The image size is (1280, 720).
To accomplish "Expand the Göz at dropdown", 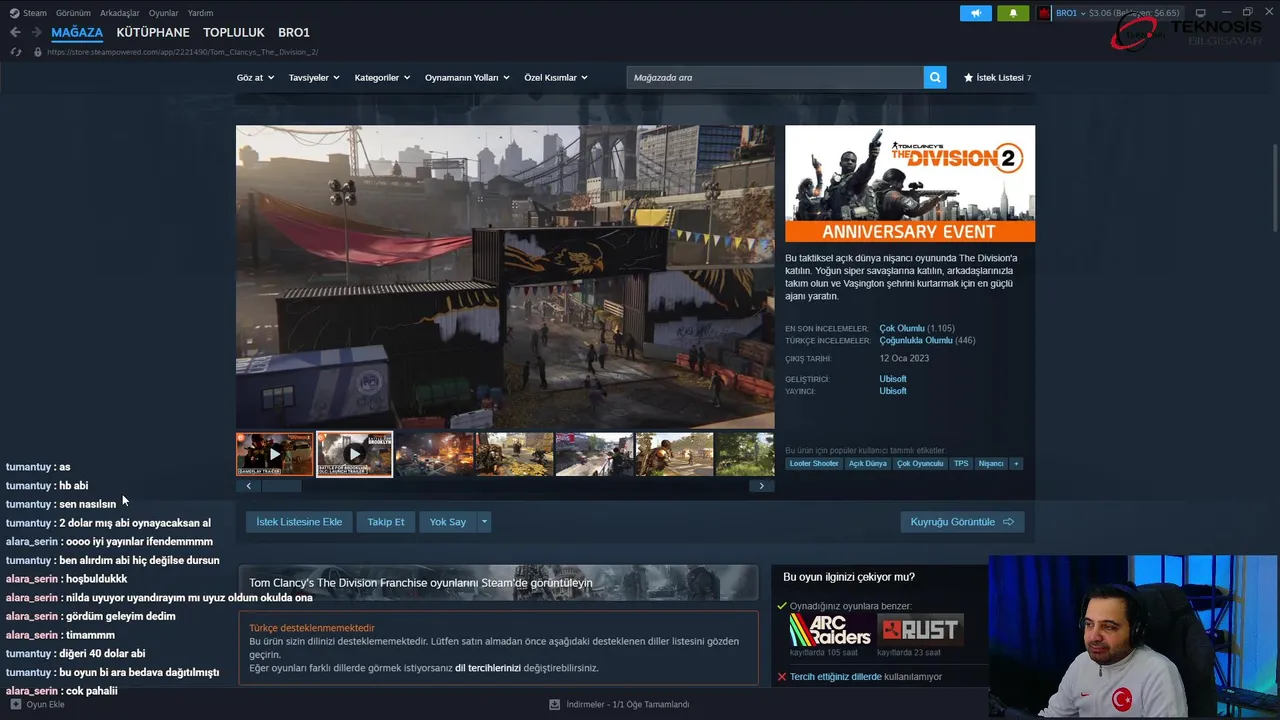I will [255, 77].
